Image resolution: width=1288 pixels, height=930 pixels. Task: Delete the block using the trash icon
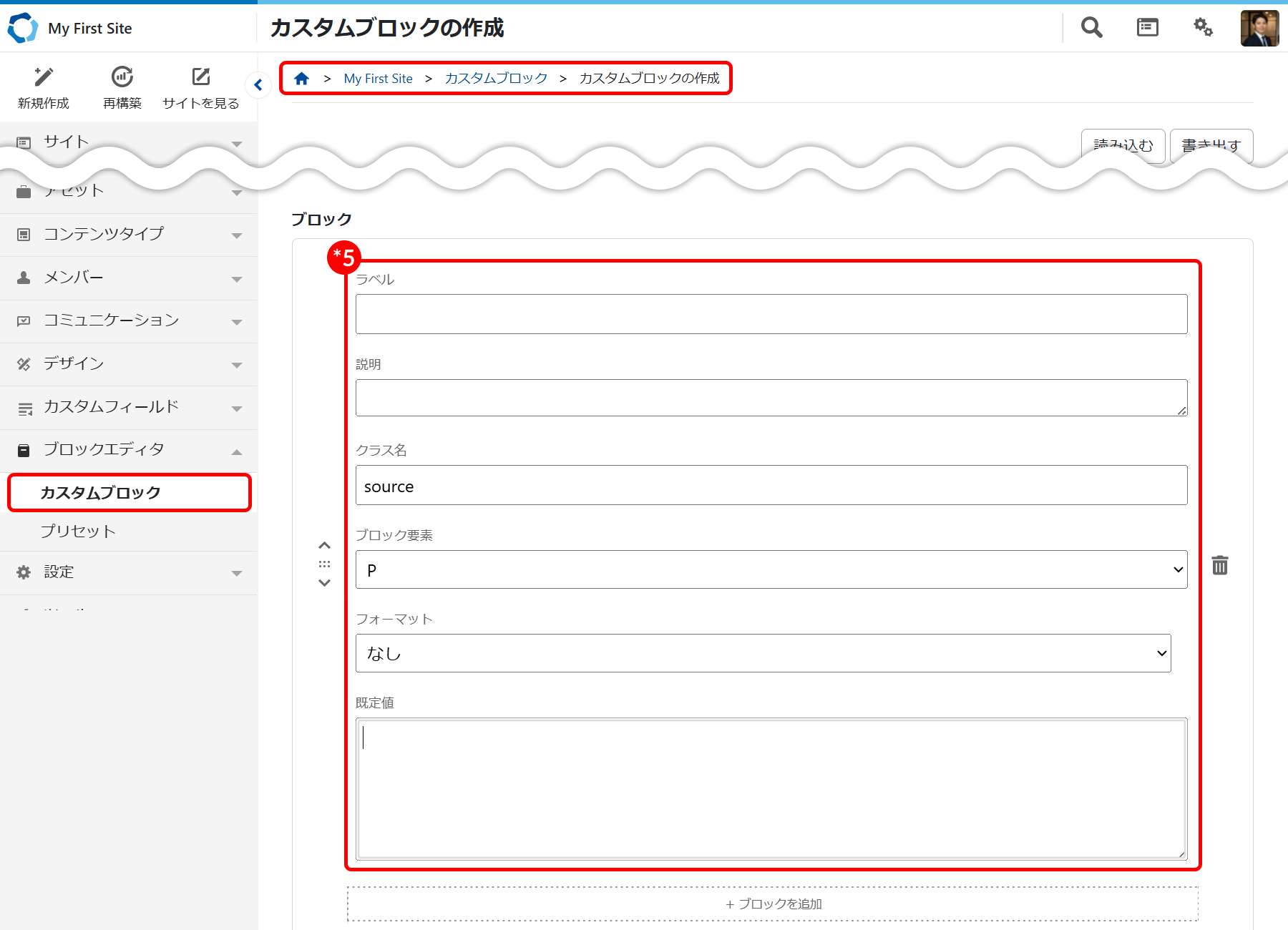coord(1219,565)
